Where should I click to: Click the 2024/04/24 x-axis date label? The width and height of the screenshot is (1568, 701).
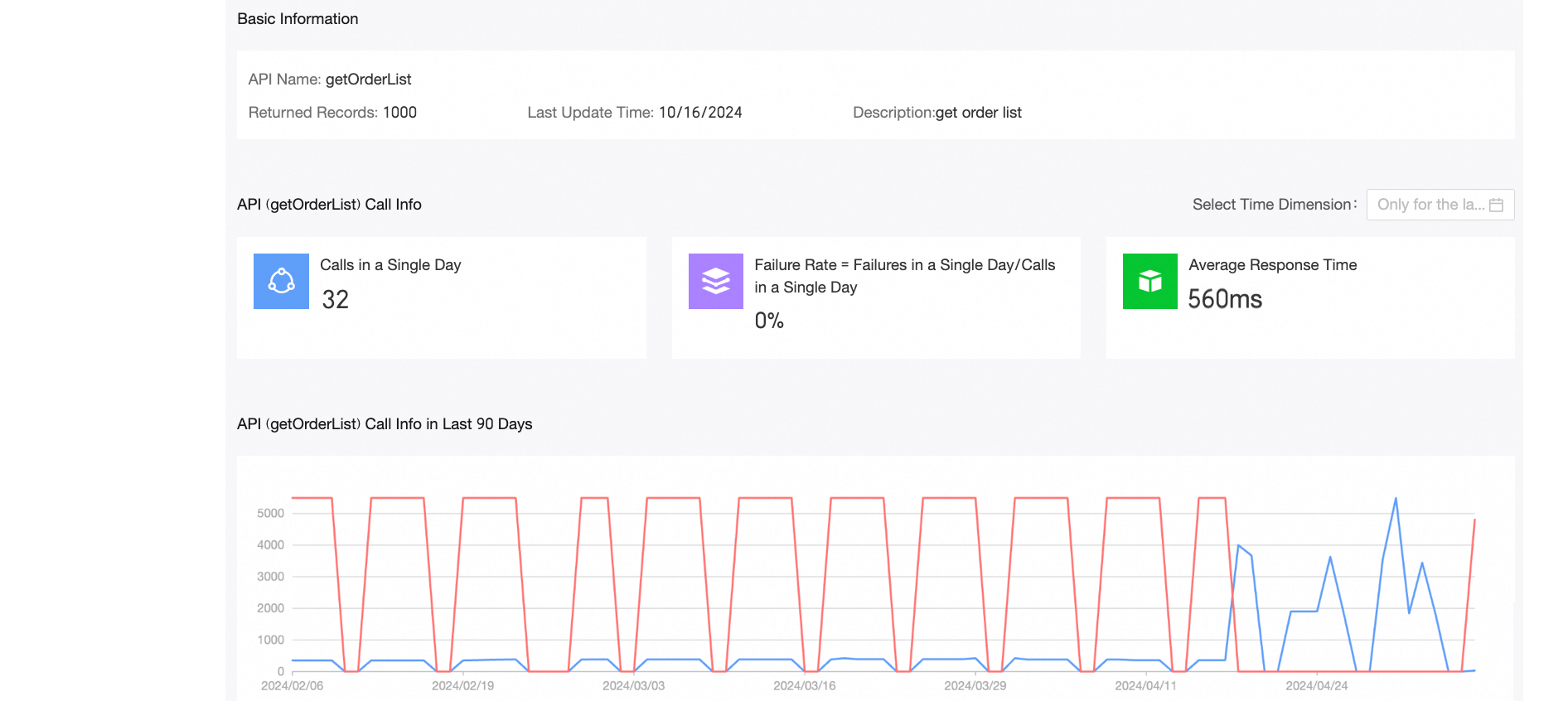(1316, 686)
